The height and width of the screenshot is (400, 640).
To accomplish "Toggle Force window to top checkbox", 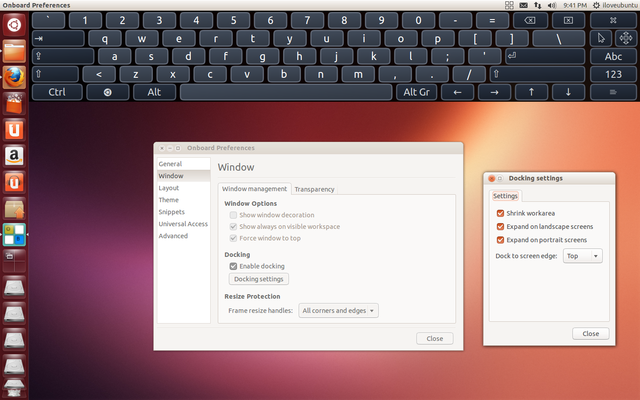I will click(x=233, y=238).
